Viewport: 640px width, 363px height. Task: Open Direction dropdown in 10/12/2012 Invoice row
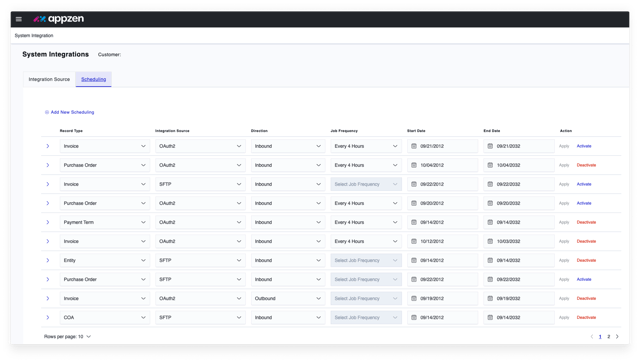tap(288, 241)
